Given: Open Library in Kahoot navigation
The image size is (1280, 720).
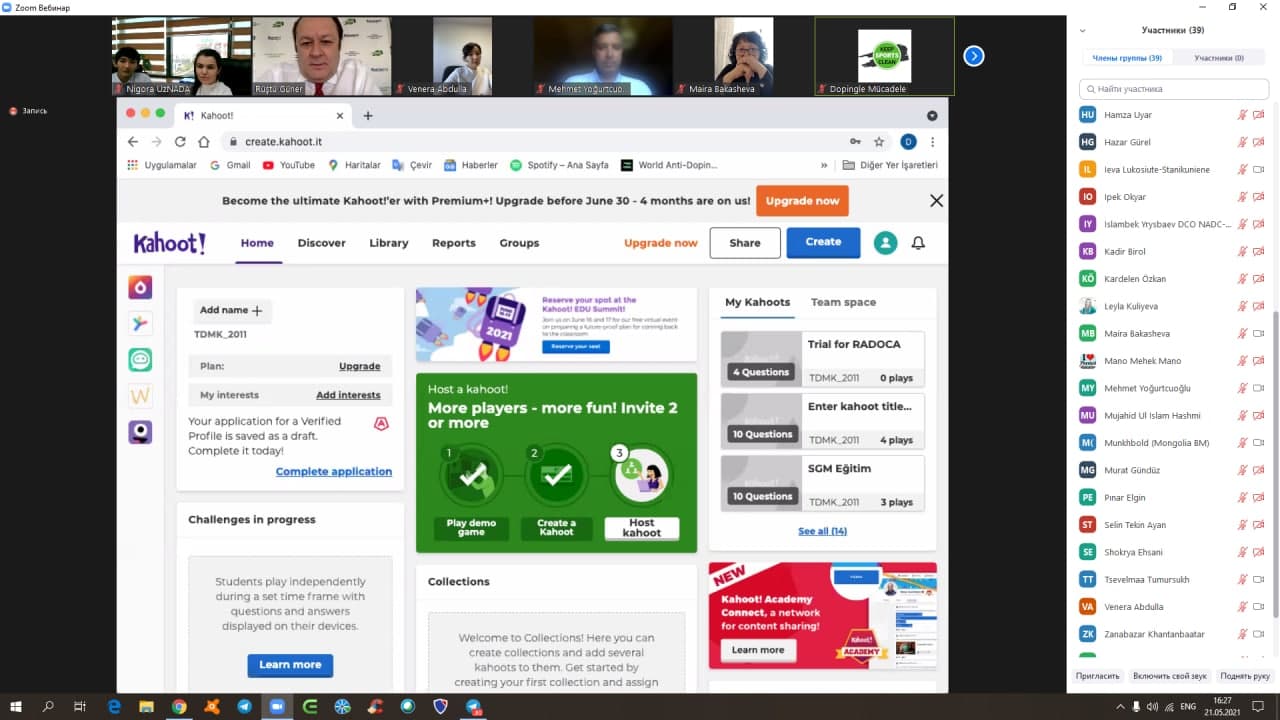Looking at the screenshot, I should coord(389,243).
